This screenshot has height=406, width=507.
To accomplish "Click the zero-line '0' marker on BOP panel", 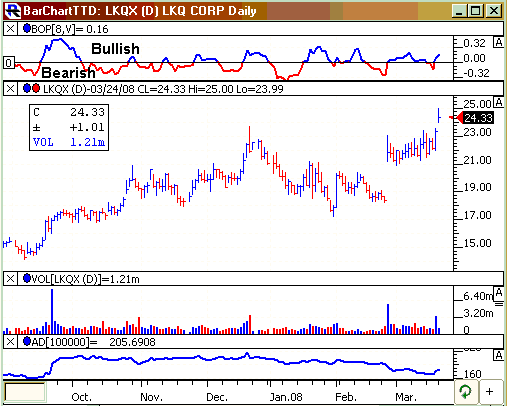I will click(x=9, y=63).
